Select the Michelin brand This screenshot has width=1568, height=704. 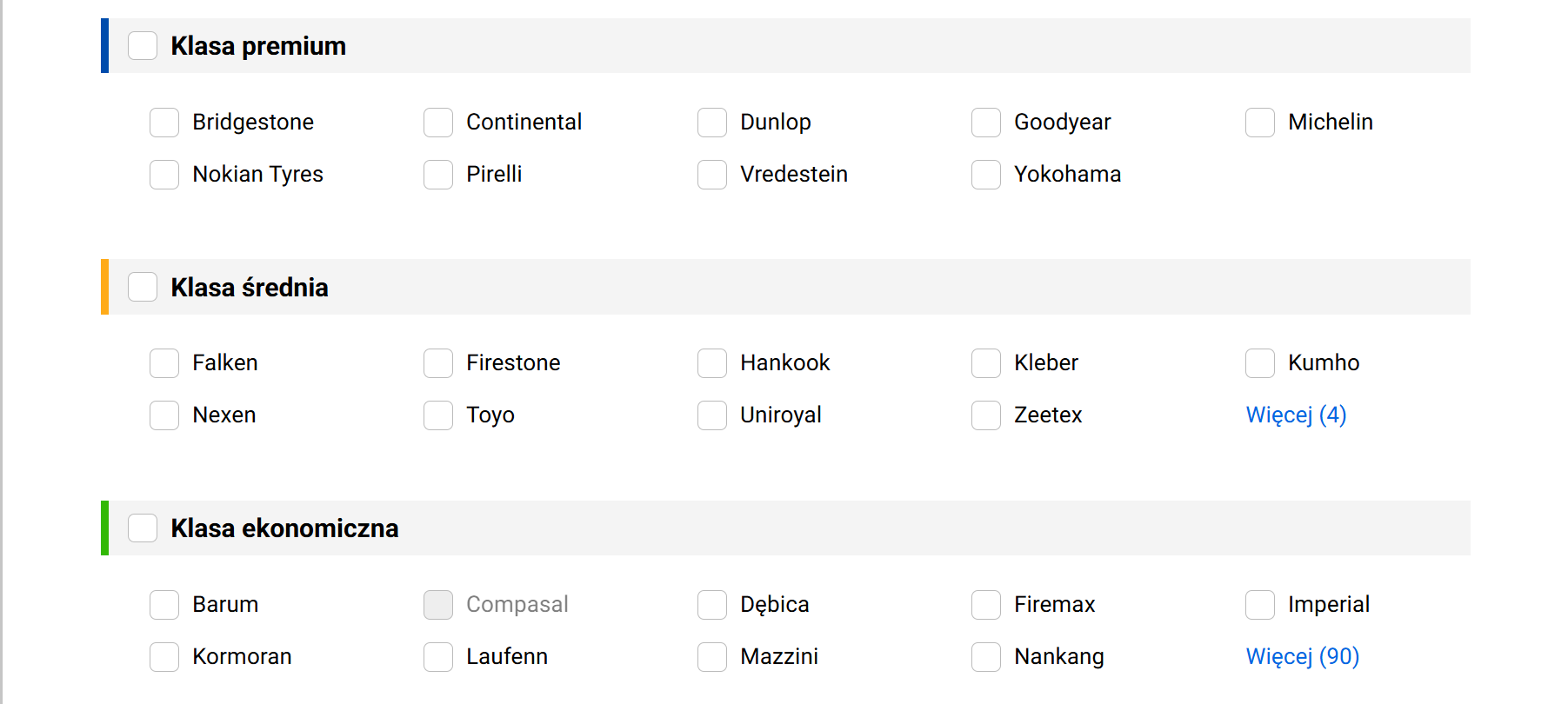1260,123
